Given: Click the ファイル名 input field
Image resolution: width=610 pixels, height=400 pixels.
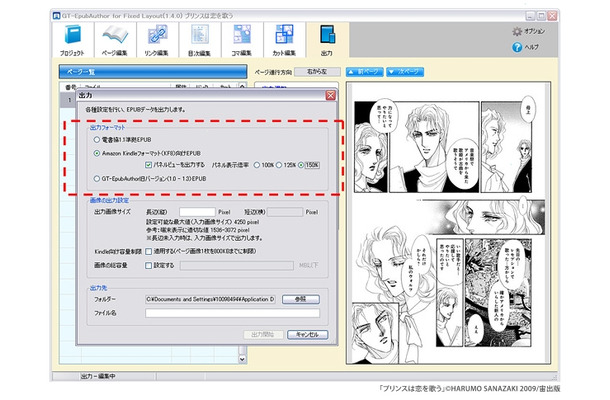Looking at the screenshot, I should point(232,313).
